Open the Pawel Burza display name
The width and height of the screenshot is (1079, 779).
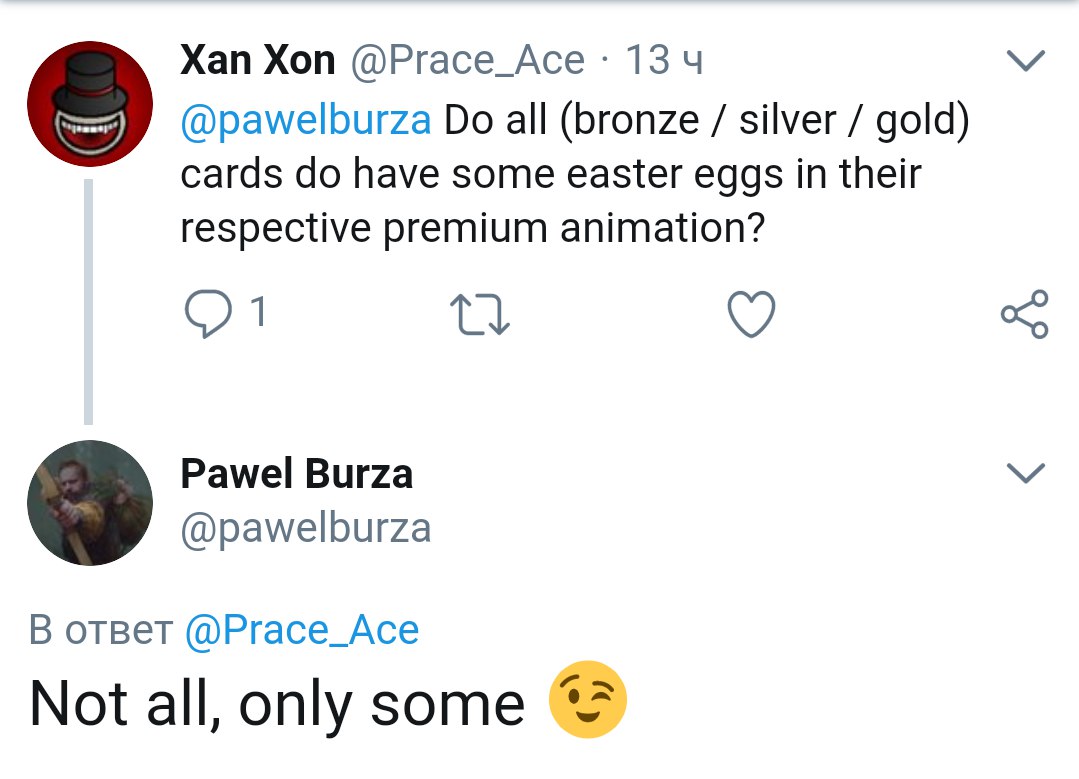click(x=296, y=473)
